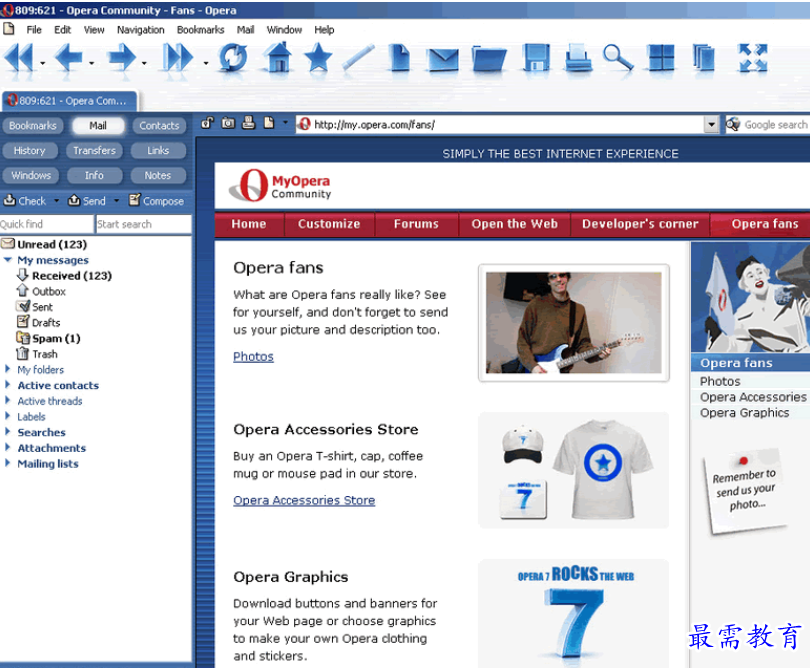810x668 pixels.
Task: Open the File menu
Action: tap(34, 30)
